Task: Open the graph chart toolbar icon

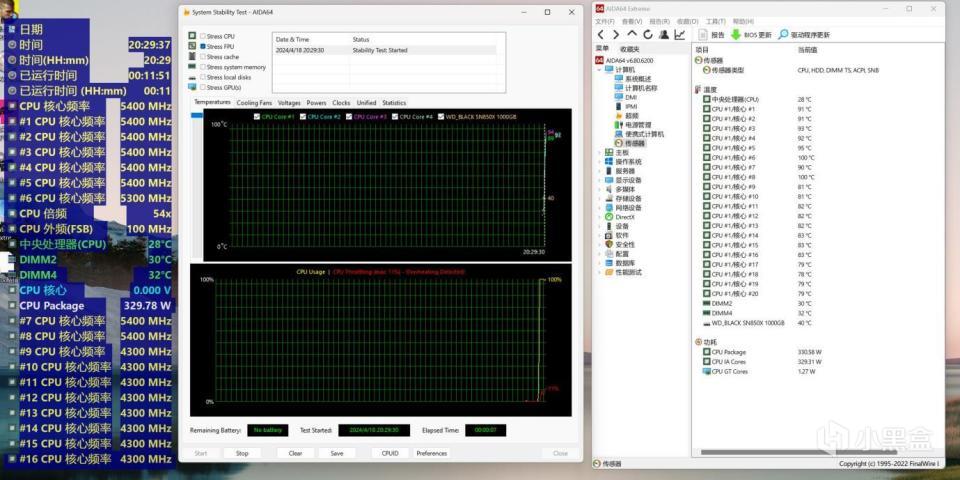Action: tap(680, 35)
